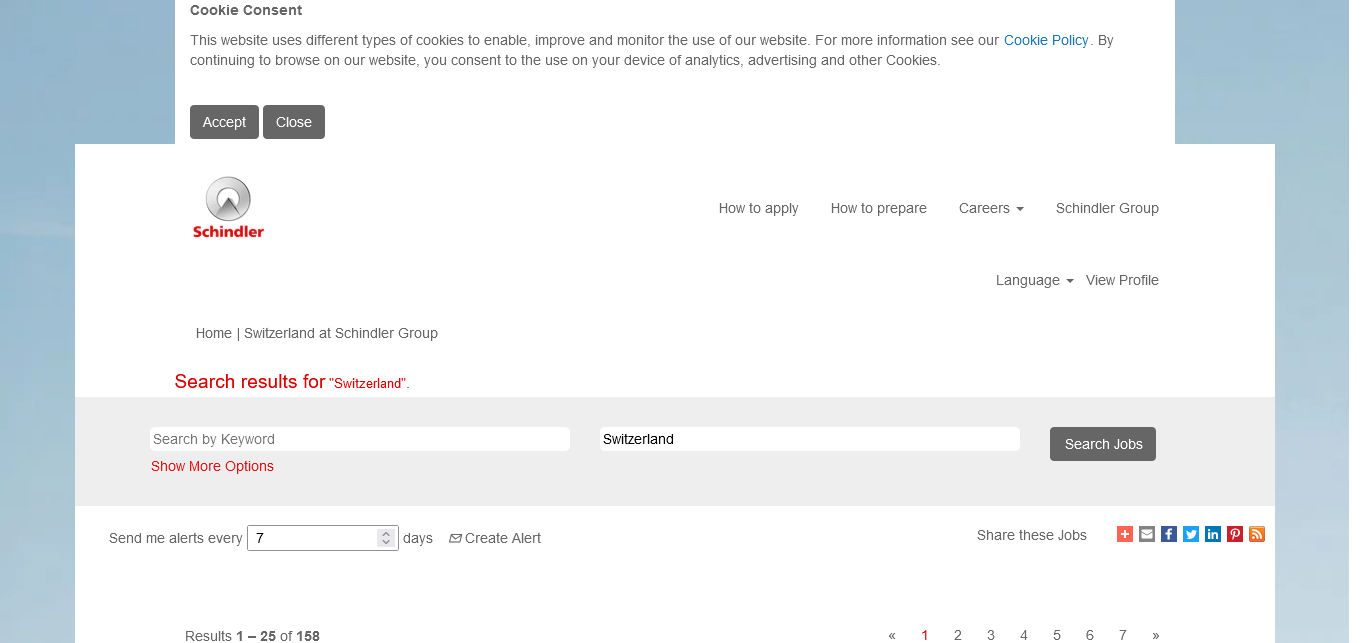Focus the Search by Keyword field
The height and width of the screenshot is (643, 1366).
tap(360, 439)
